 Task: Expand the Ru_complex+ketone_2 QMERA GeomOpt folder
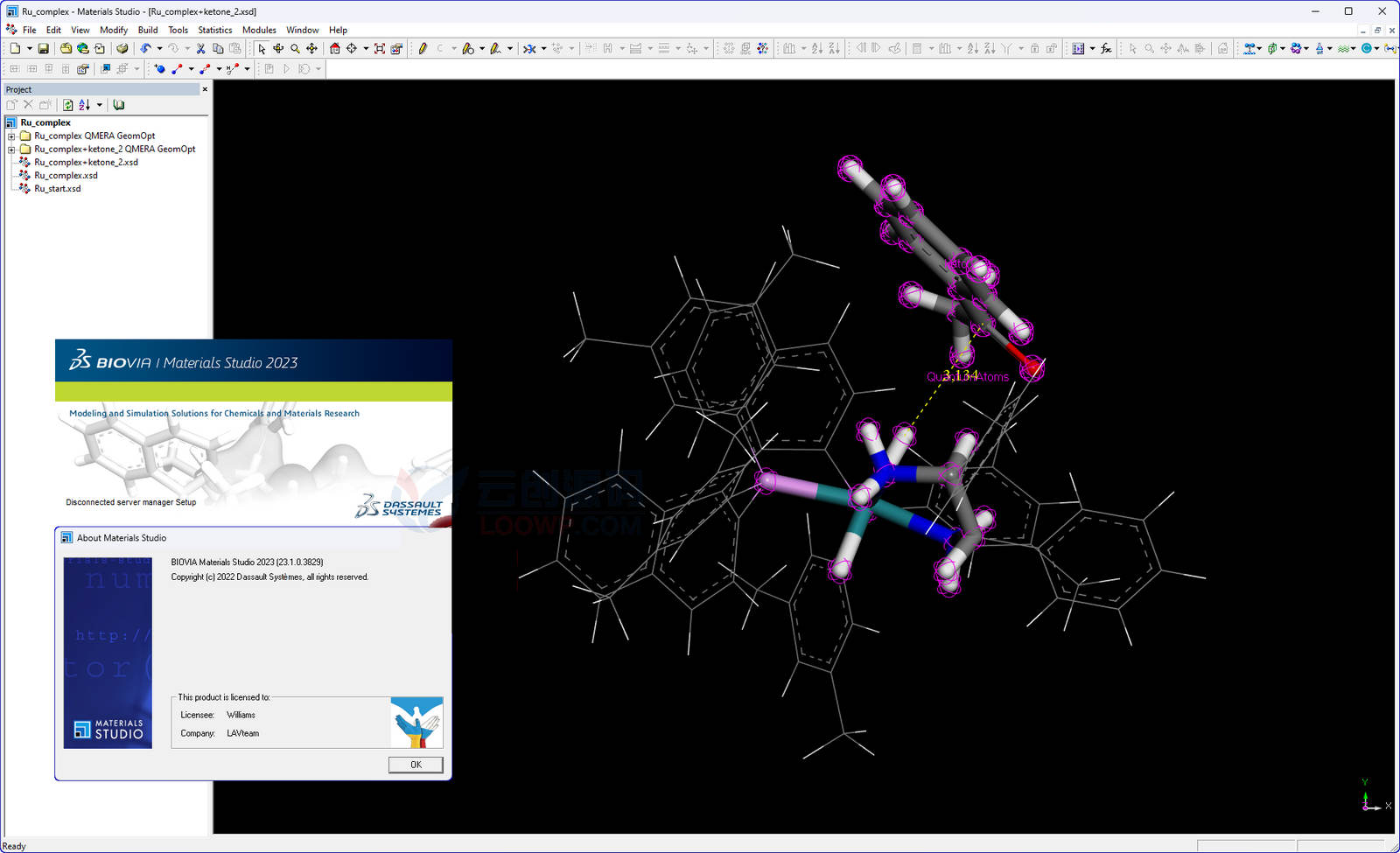click(11, 150)
